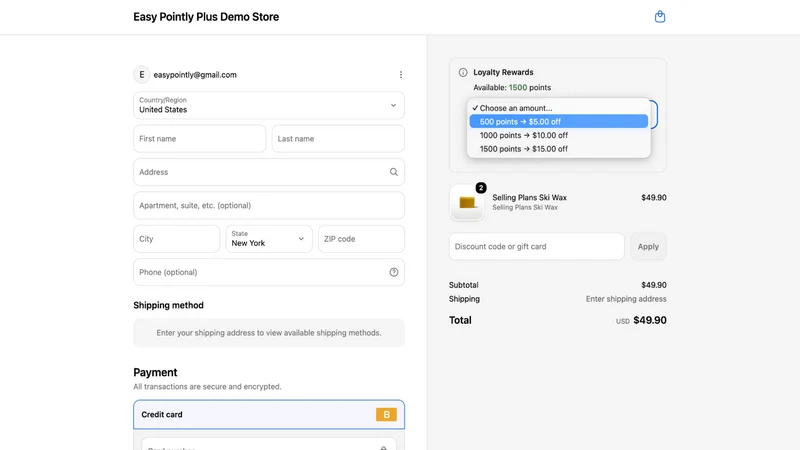The height and width of the screenshot is (450, 800).
Task: Focus the ZIP code input field
Action: (x=361, y=239)
